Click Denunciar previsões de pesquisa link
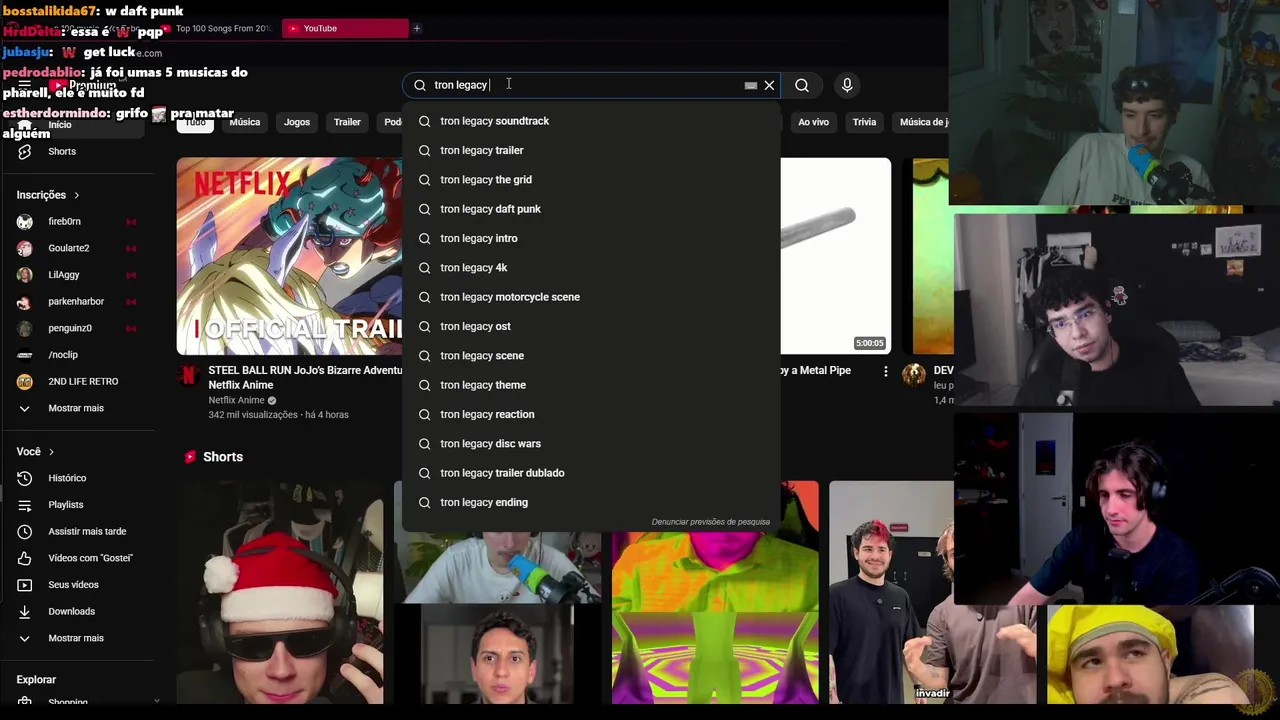Viewport: 1280px width, 720px height. 710,522
